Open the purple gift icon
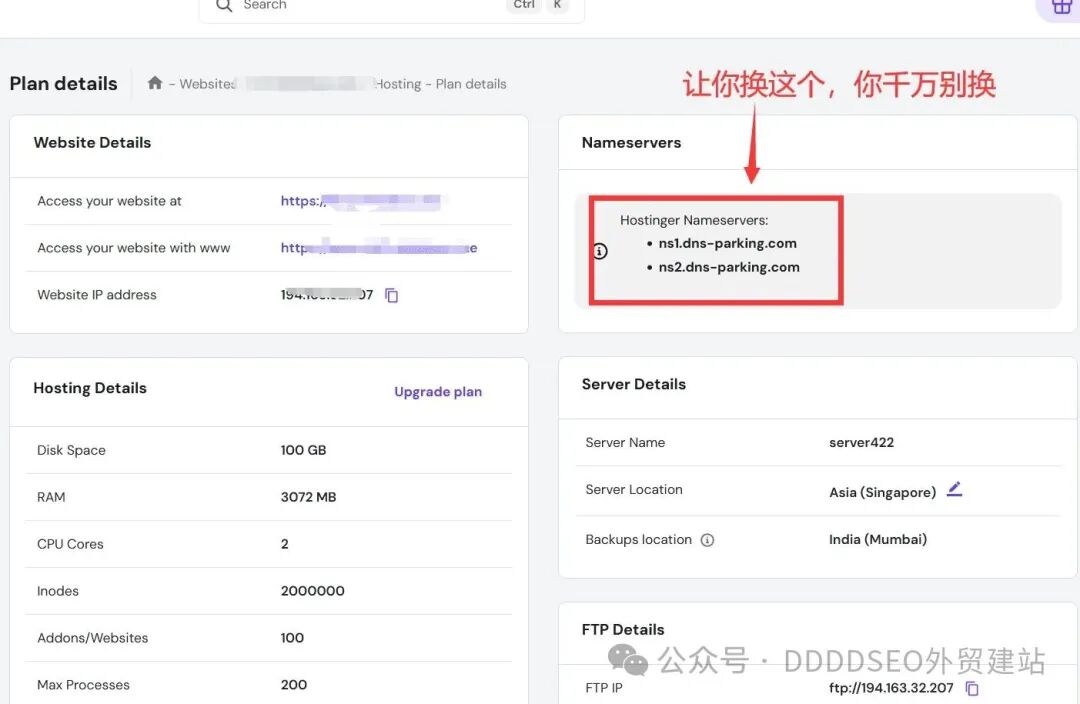This screenshot has height=704, width=1080. 1061,6
